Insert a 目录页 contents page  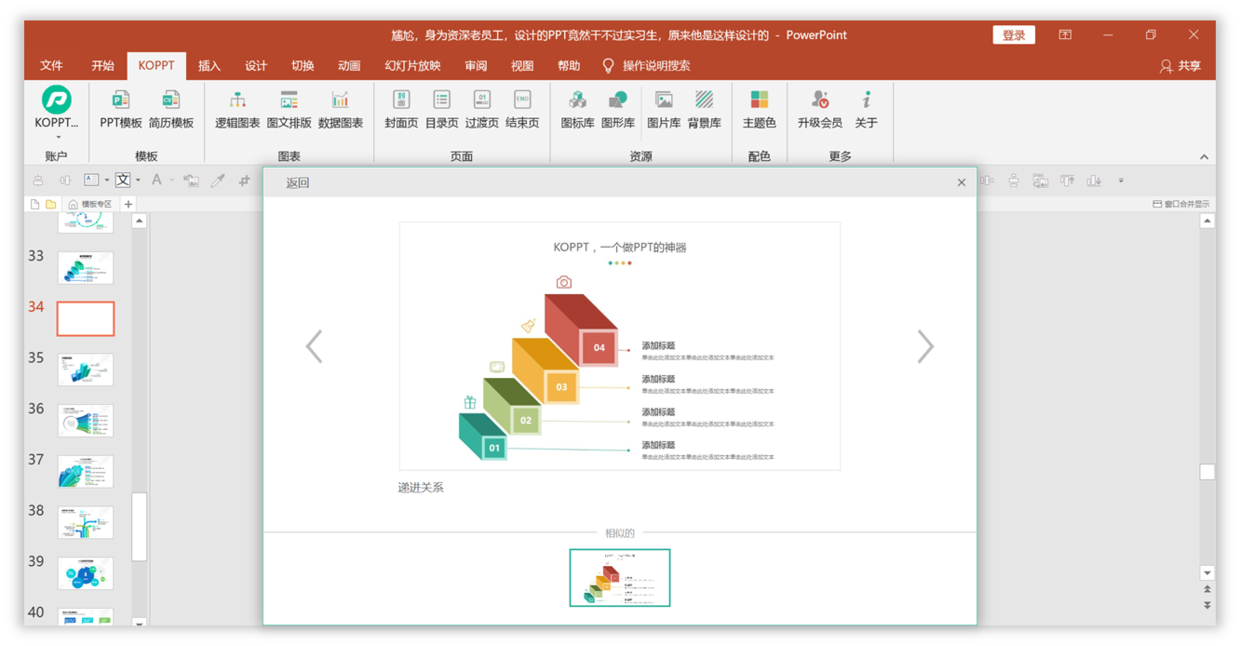click(x=441, y=107)
